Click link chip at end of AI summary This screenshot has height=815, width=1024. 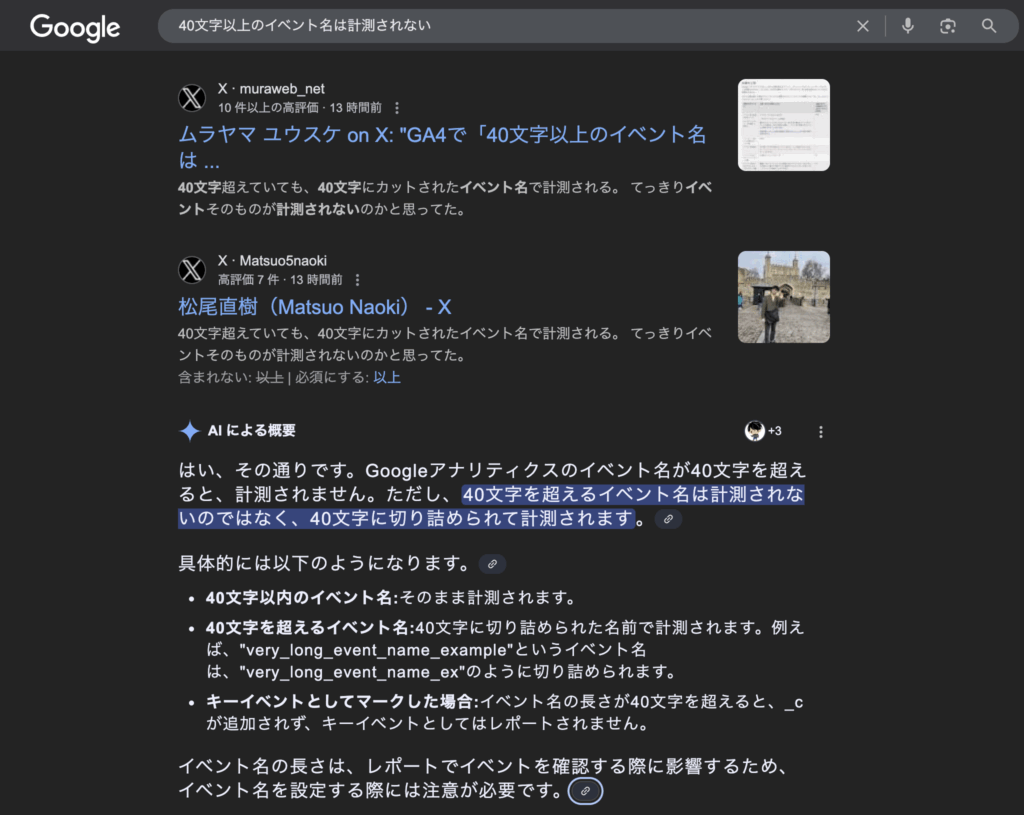coord(585,791)
